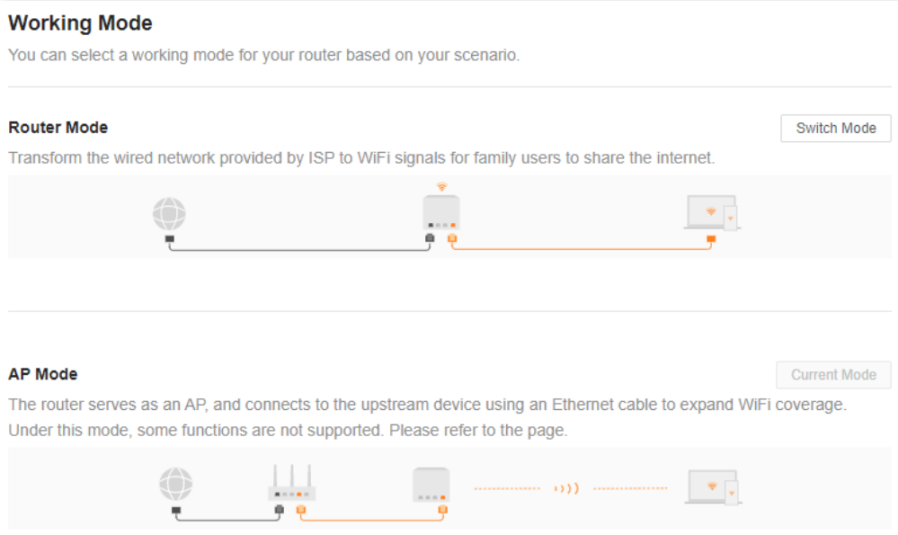
Task: Click the gray AP device icon in AP Mode diagram
Action: pos(431,485)
